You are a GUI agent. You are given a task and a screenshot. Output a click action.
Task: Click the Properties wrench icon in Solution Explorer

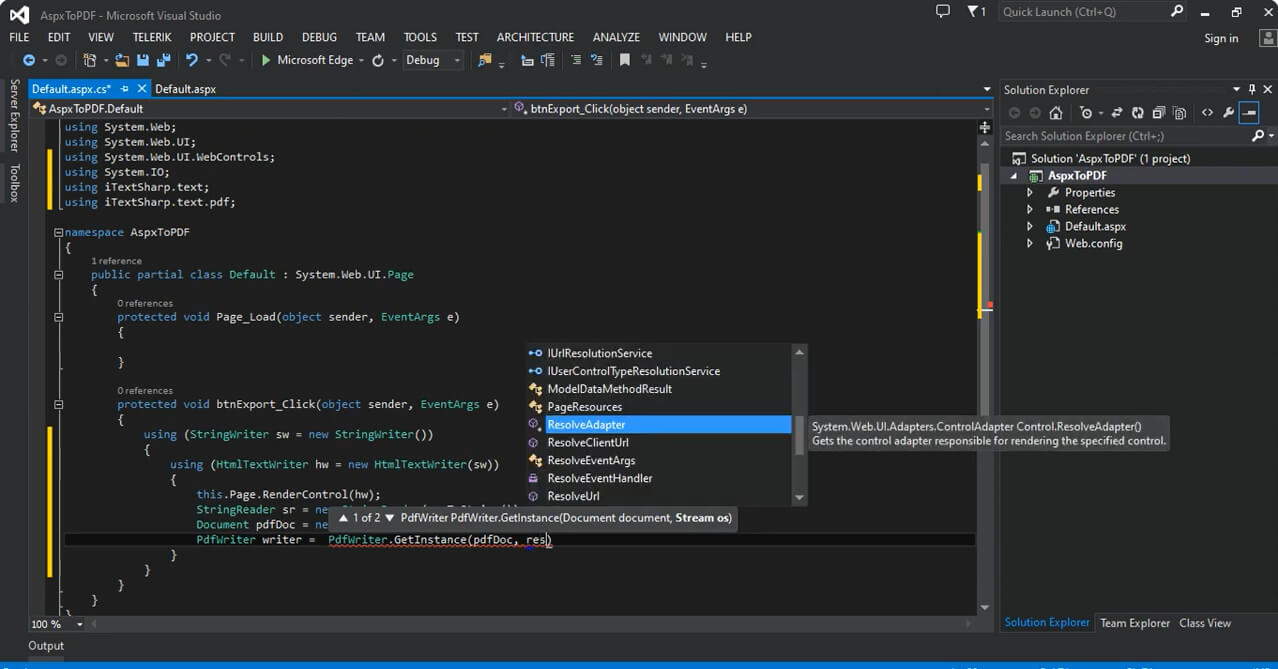[x=1228, y=113]
